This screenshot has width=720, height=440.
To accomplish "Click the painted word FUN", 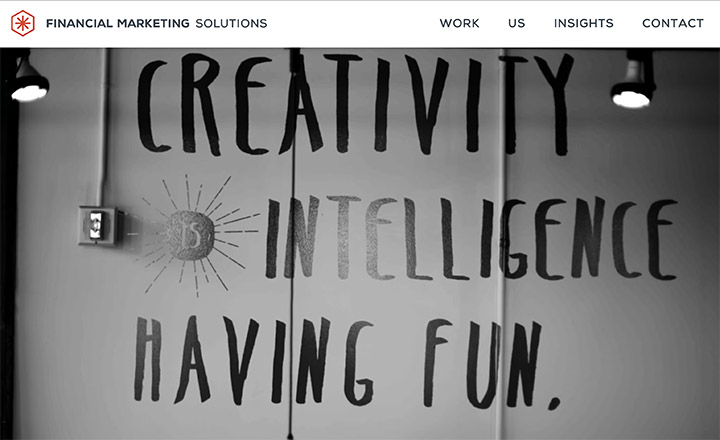I will coord(482,364).
